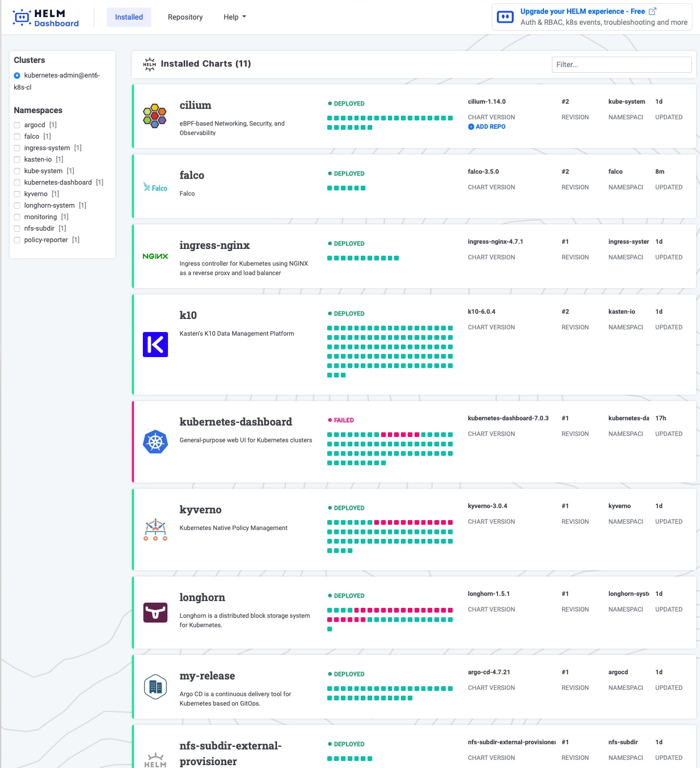Screen dimensions: 700x768
Task: Check the monitoring namespace checkbox
Action: pyautogui.click(x=17, y=217)
